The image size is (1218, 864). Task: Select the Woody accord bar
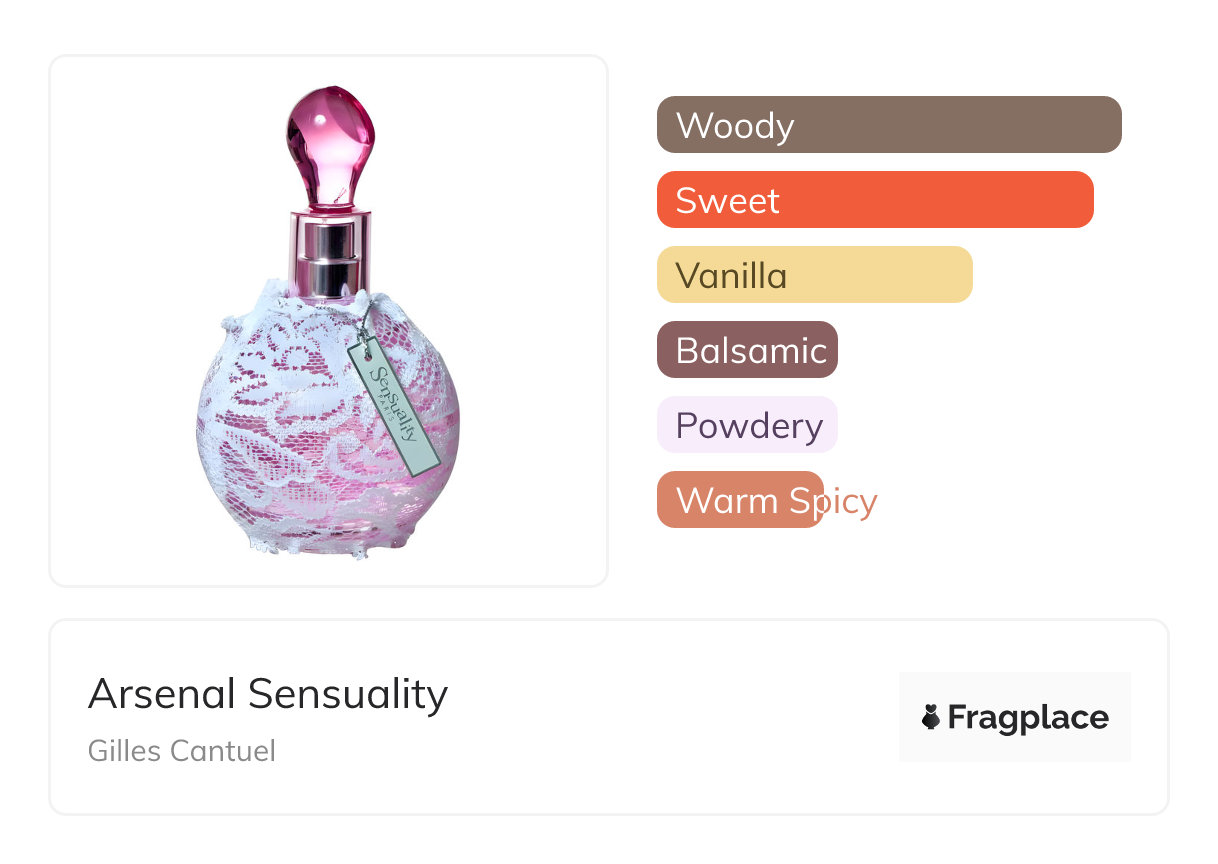tap(888, 125)
